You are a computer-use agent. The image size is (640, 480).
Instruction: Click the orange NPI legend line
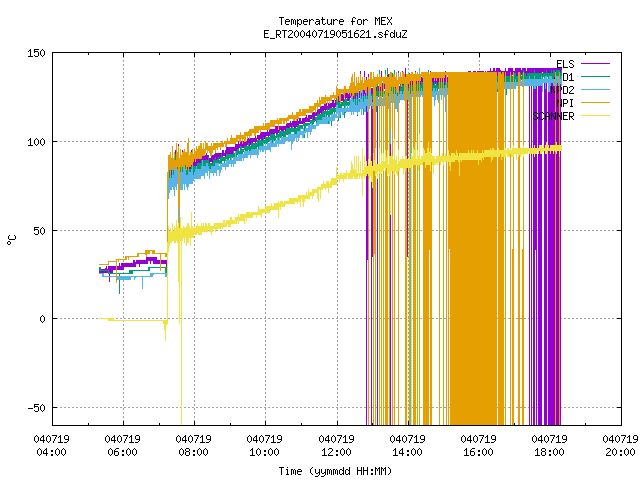point(595,103)
